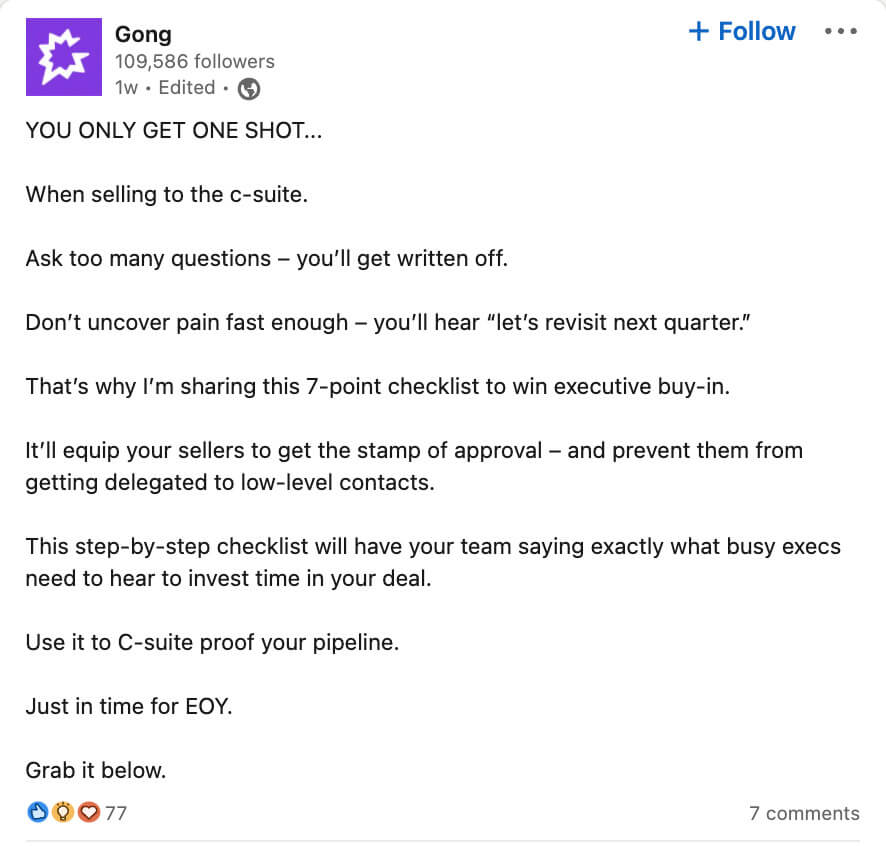
Task: Click the "Grab it below." text
Action: [x=96, y=770]
